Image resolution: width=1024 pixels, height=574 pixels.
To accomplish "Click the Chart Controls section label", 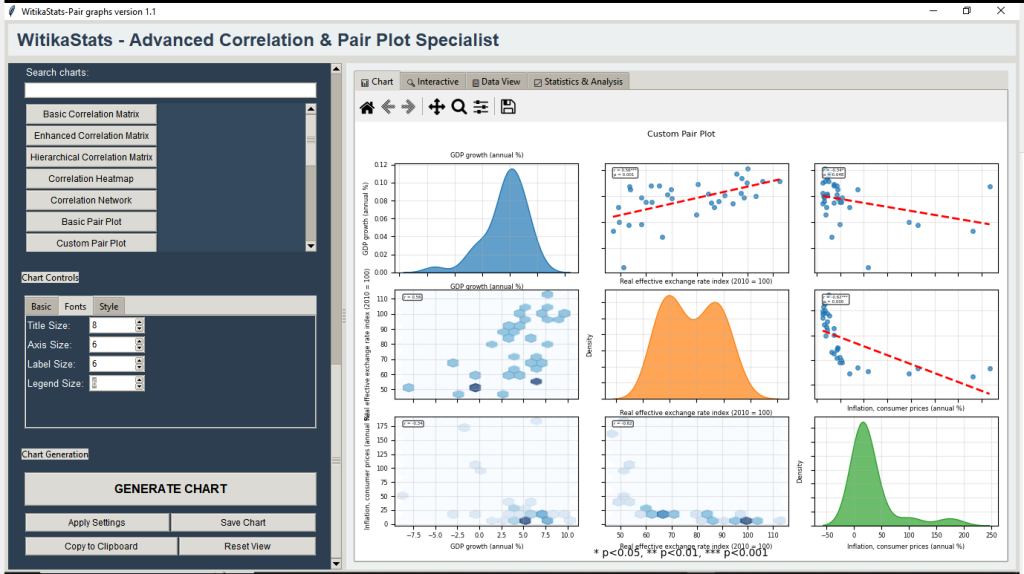I will pyautogui.click(x=50, y=278).
